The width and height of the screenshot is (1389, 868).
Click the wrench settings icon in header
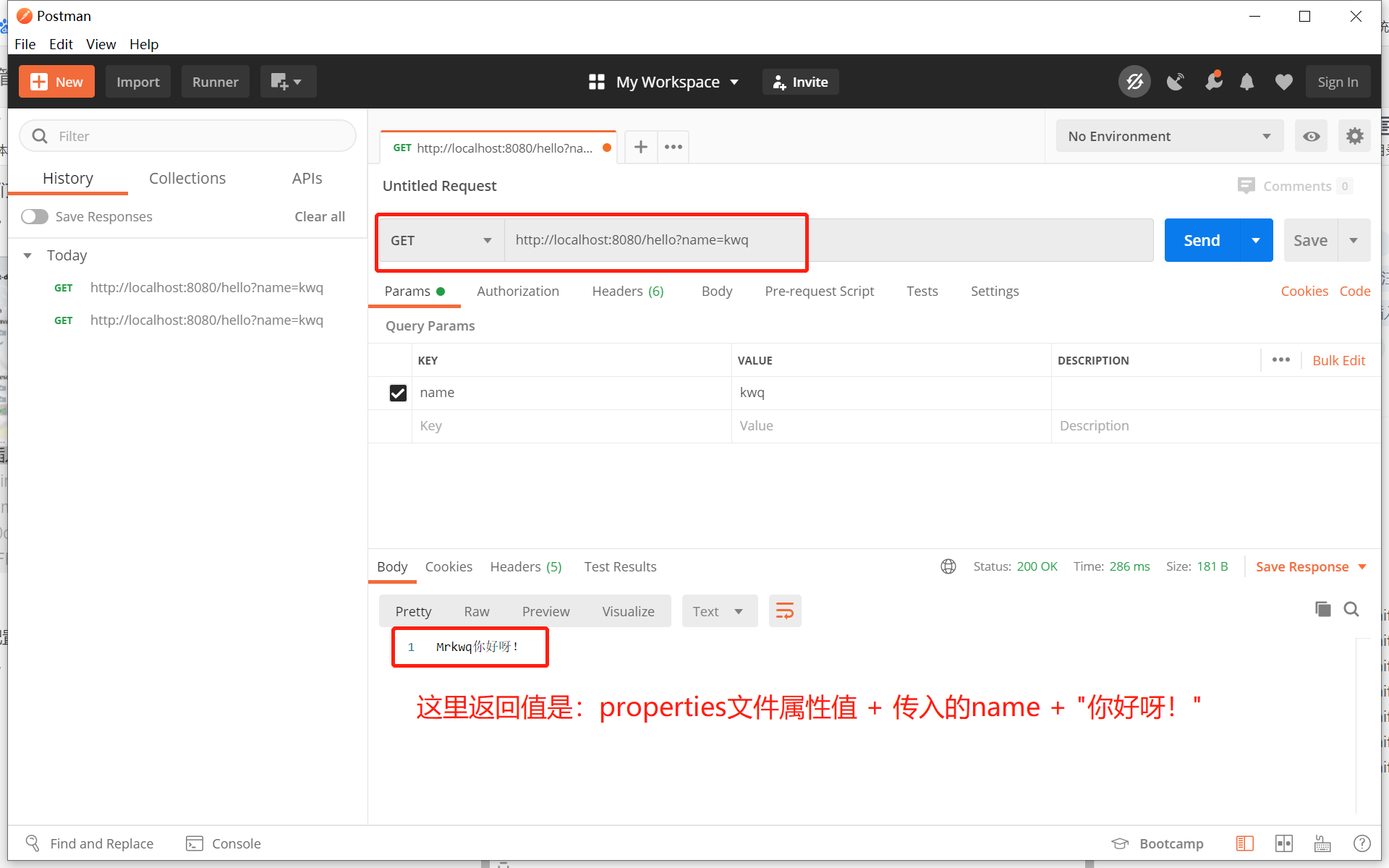pos(1213,82)
